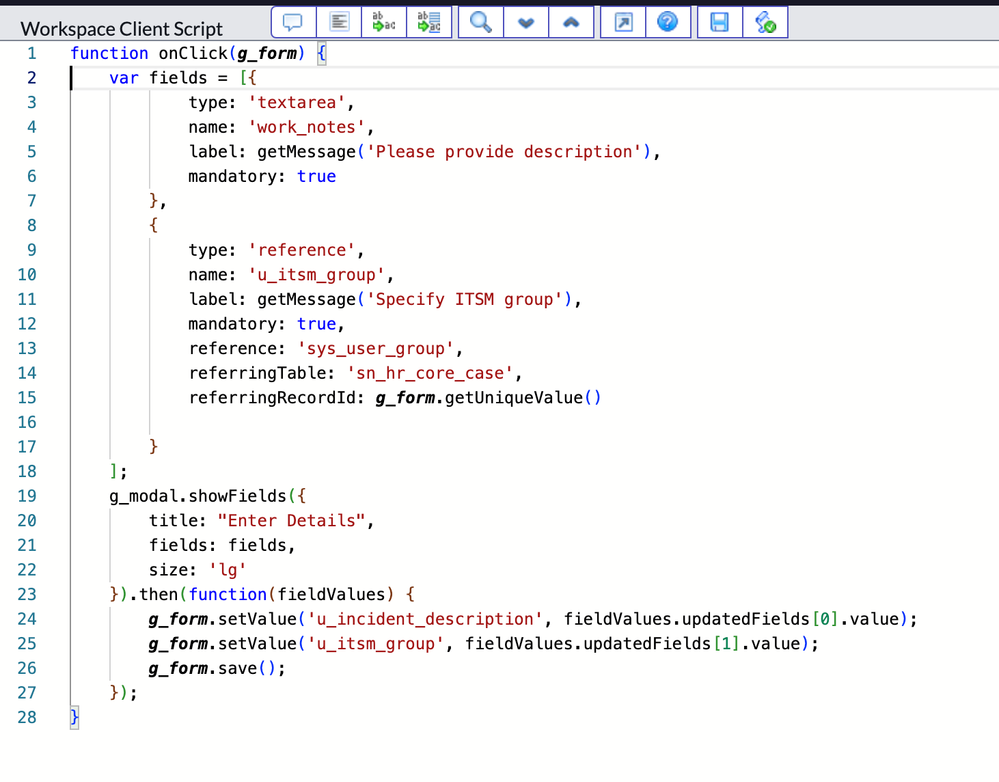Toggle full screen script editor
This screenshot has height=782, width=999.
[x=623, y=22]
